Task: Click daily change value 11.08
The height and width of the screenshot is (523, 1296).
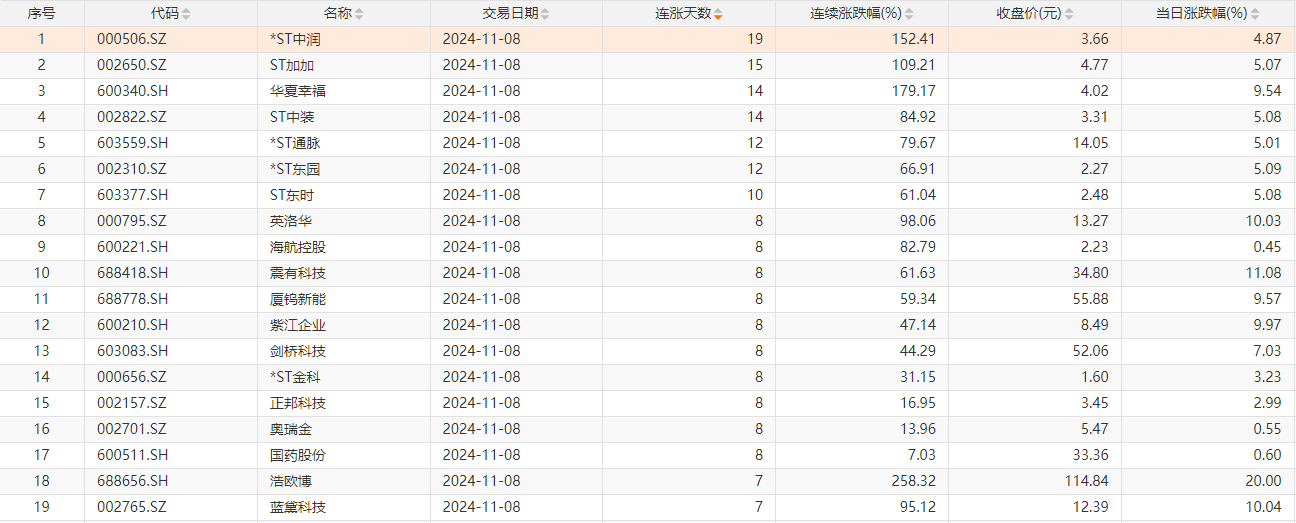Action: [x=1265, y=273]
